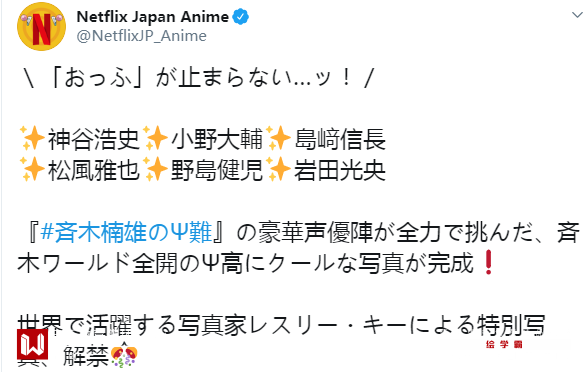Open the @NetflixJP_Anime handle link

pos(142,36)
